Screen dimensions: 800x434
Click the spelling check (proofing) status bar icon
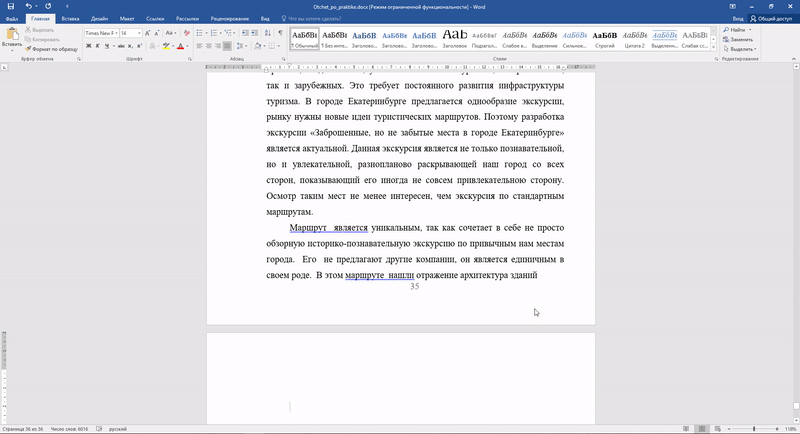click(x=99, y=429)
